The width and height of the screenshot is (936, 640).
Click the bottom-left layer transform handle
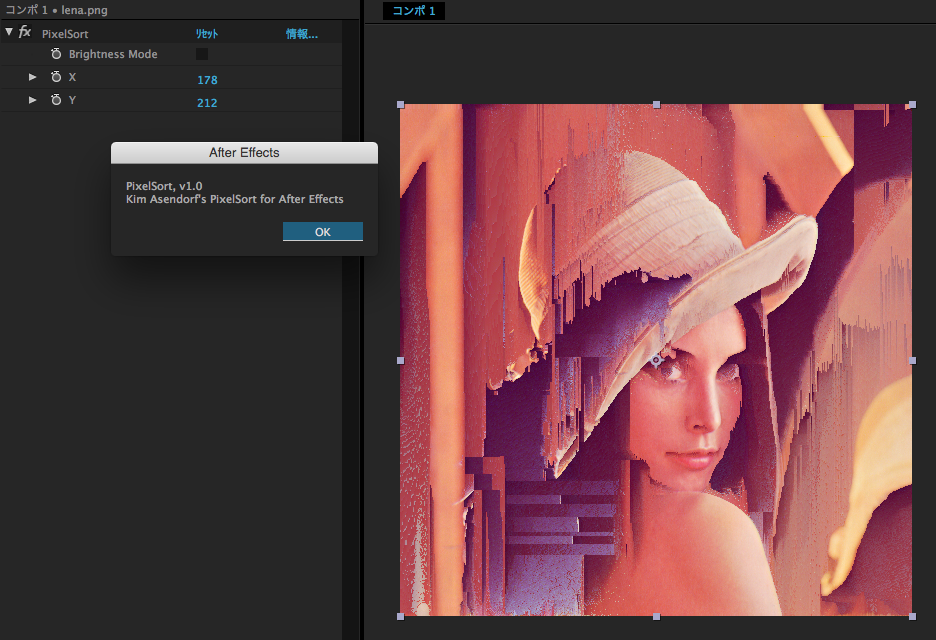401,617
